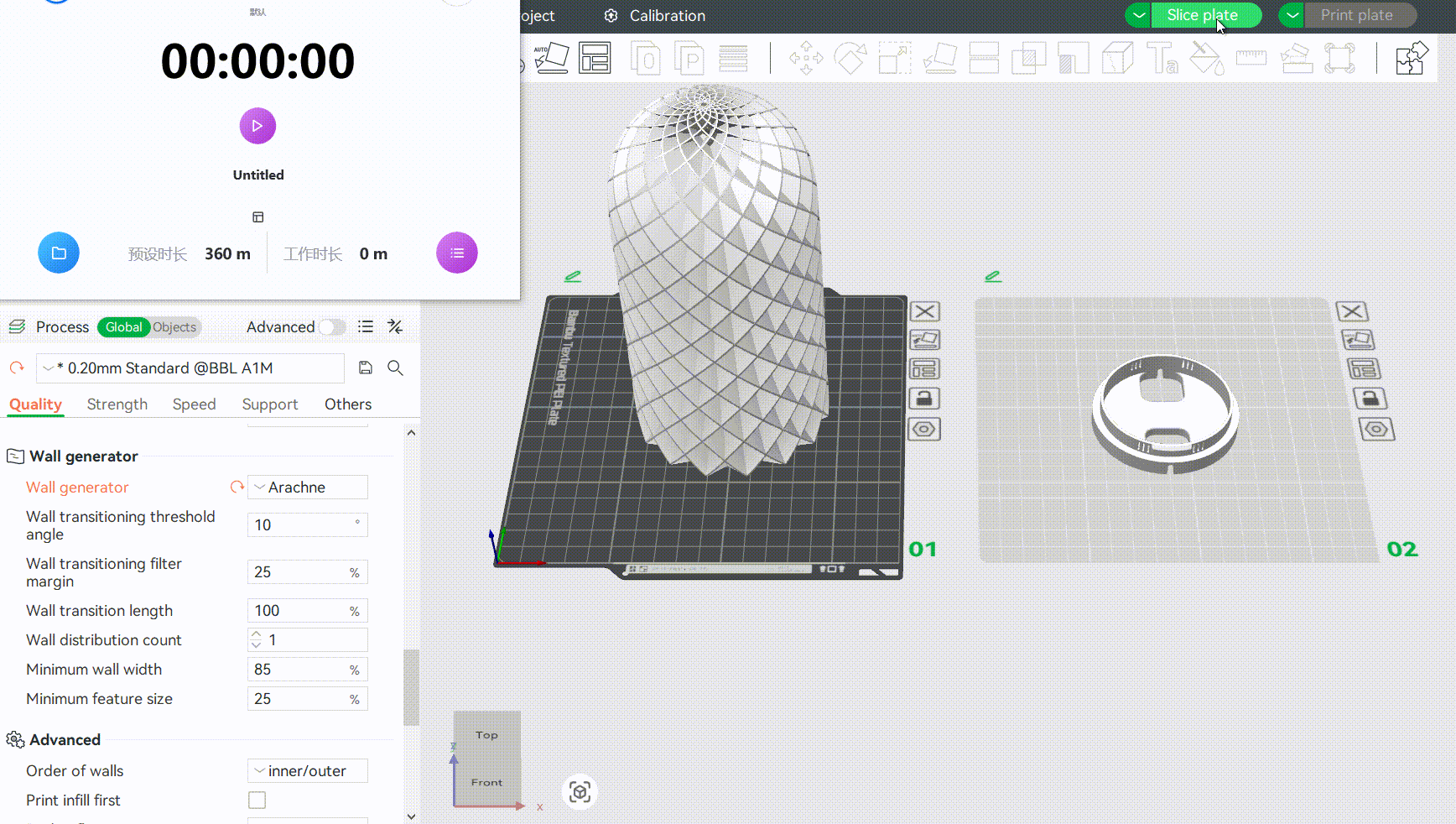Open plate 01 settings hexagon icon
This screenshot has width=1456, height=824.
coord(924,429)
